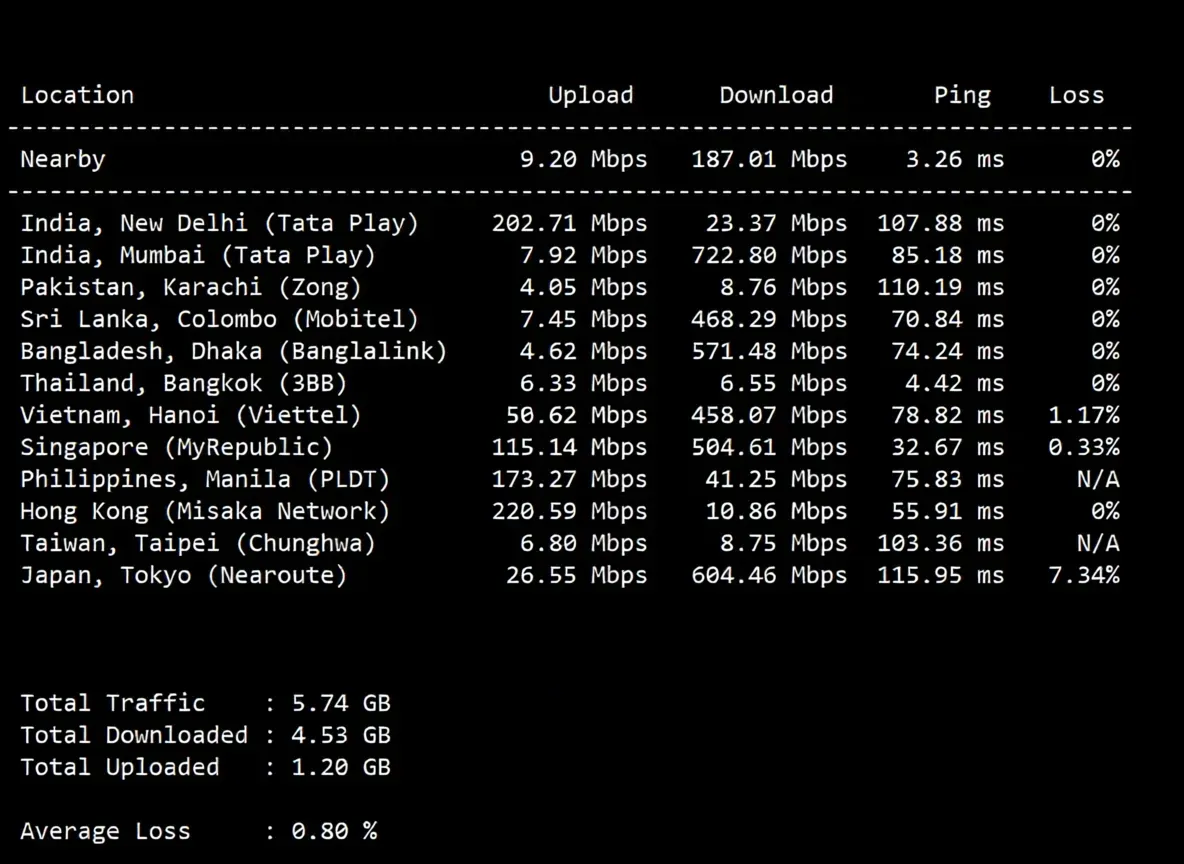Select the Nearby row label
Screen dimensions: 1184x864
tap(63, 159)
